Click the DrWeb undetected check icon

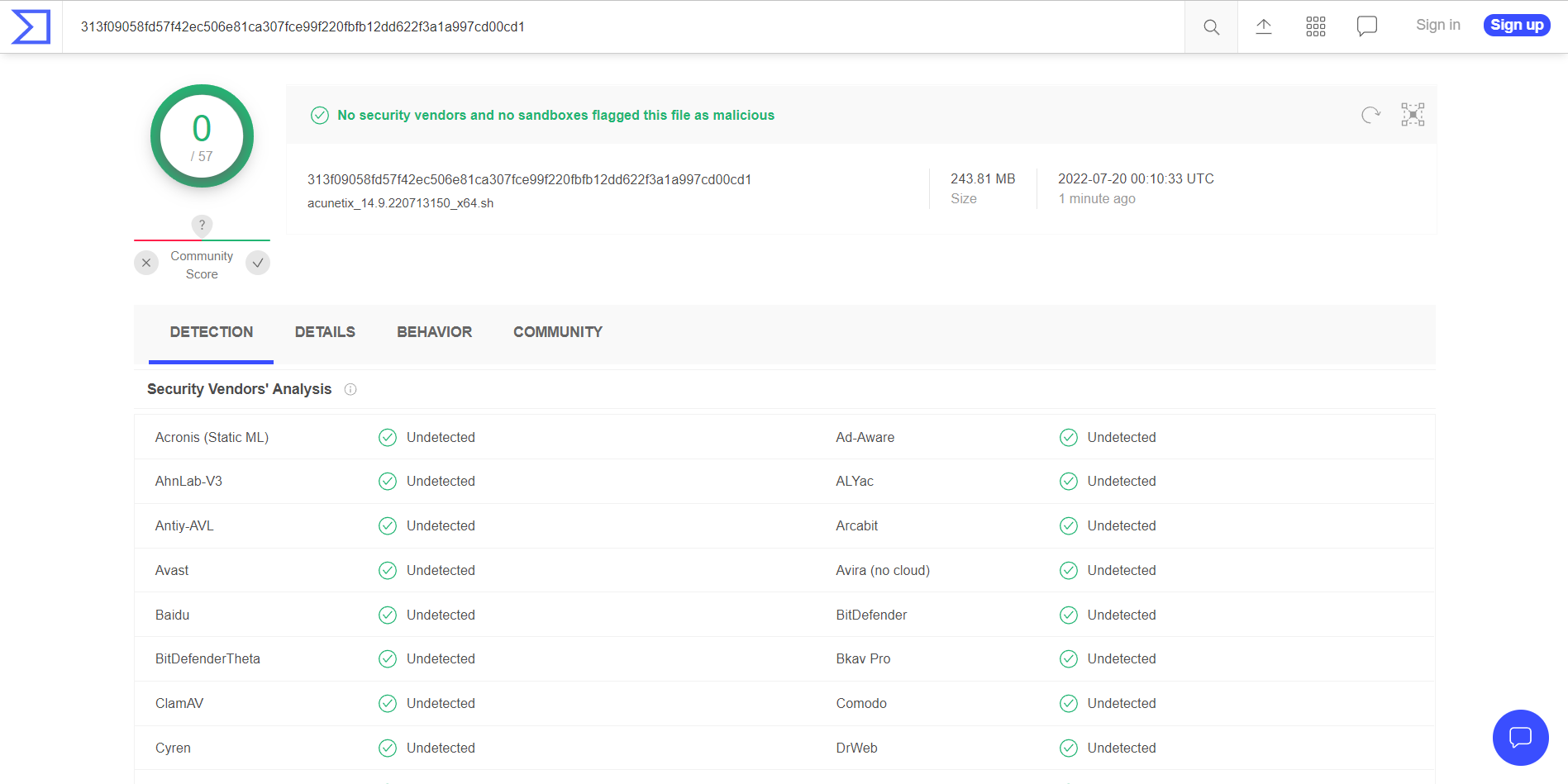(1069, 748)
